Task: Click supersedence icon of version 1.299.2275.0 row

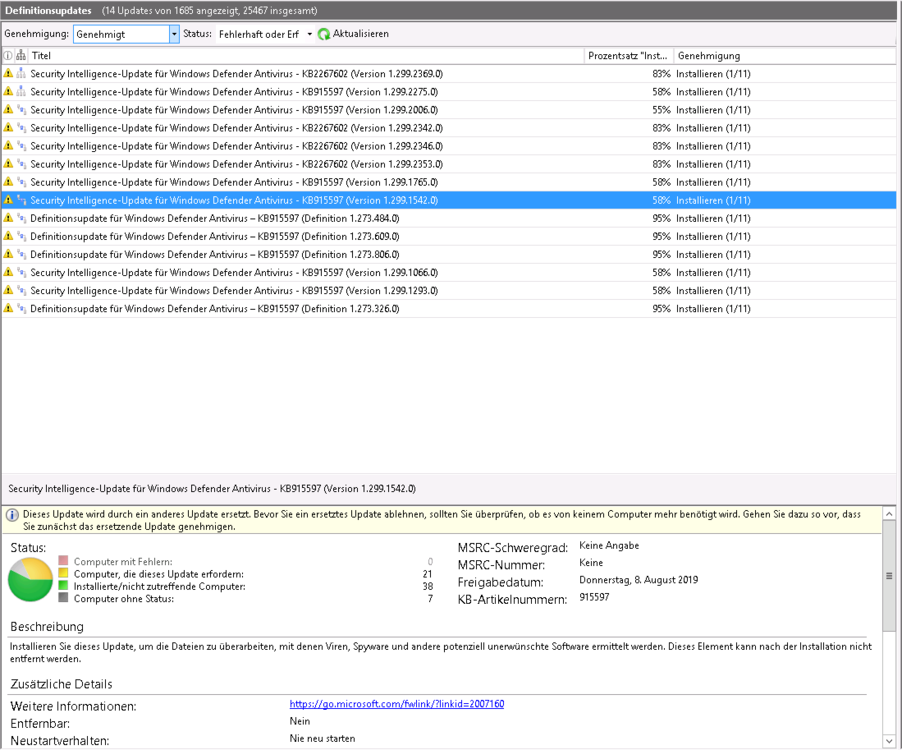Action: tap(22, 92)
